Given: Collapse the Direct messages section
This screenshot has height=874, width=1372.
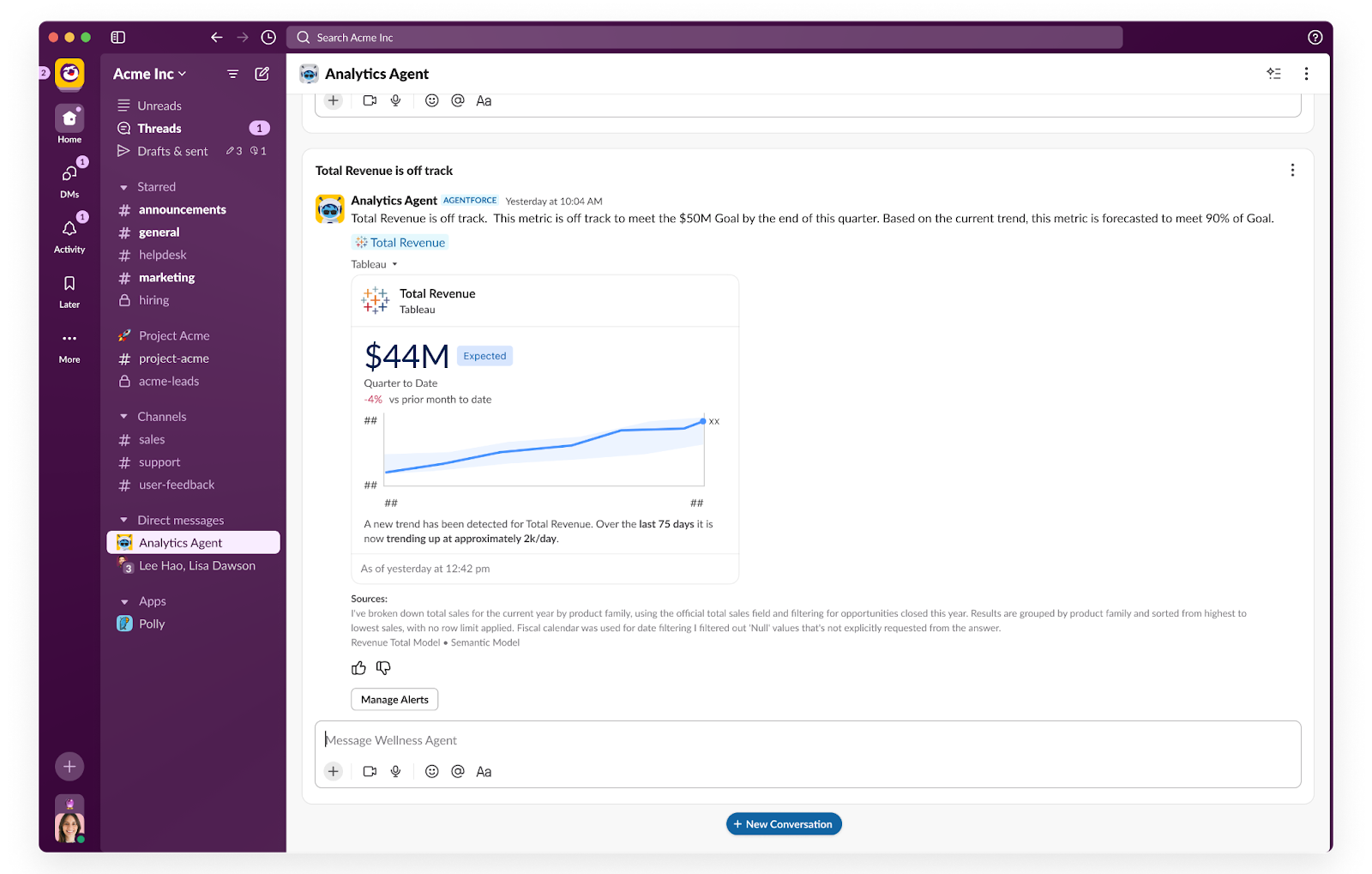Looking at the screenshot, I should pos(124,521).
